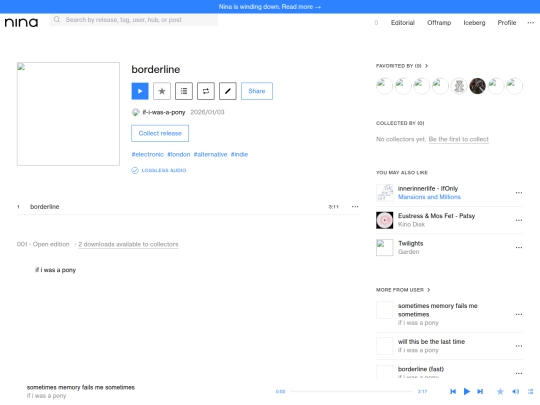Select the borderline track row
Image resolution: width=540 pixels, height=405 pixels.
(188, 207)
